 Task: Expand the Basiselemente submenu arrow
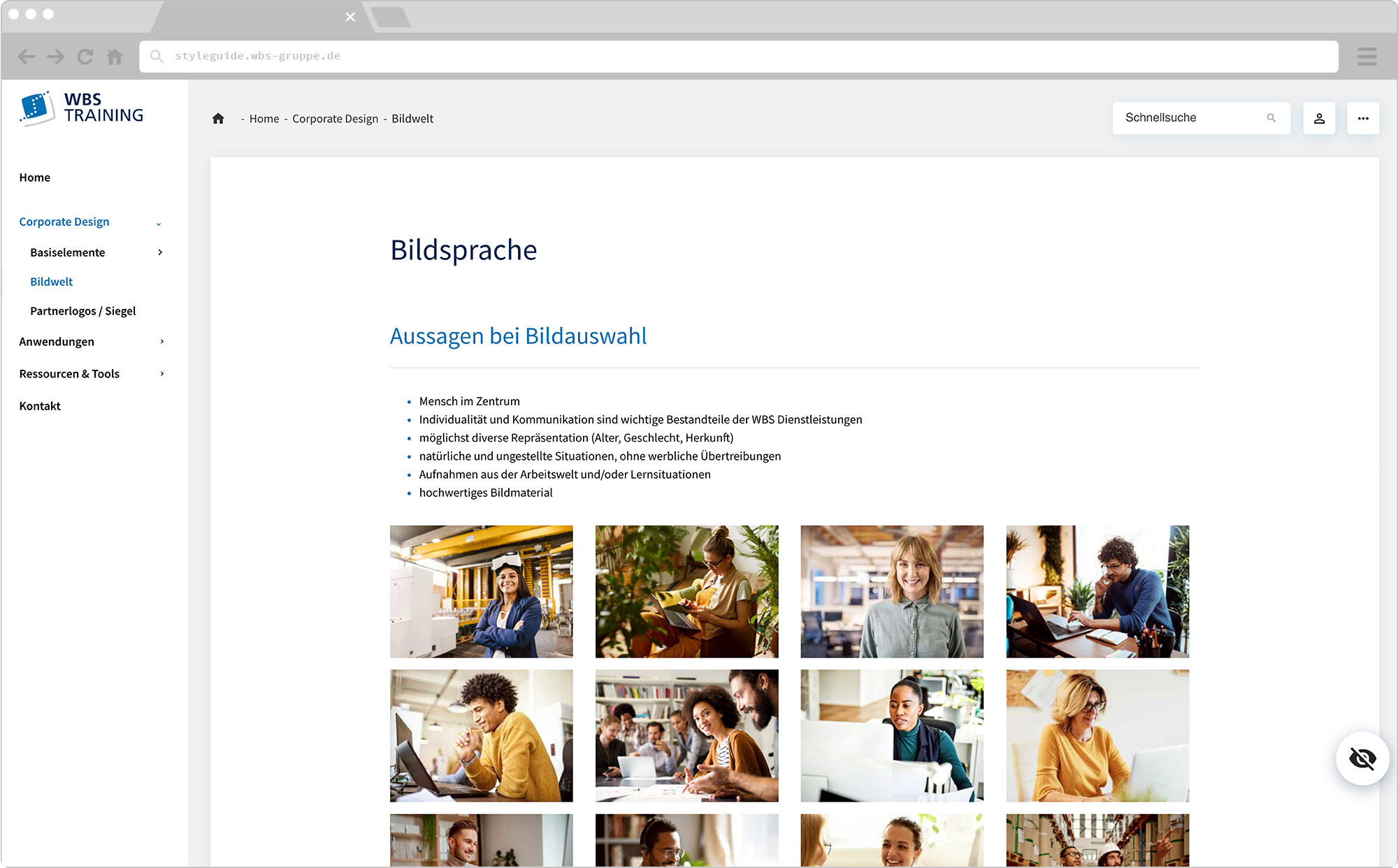[160, 252]
